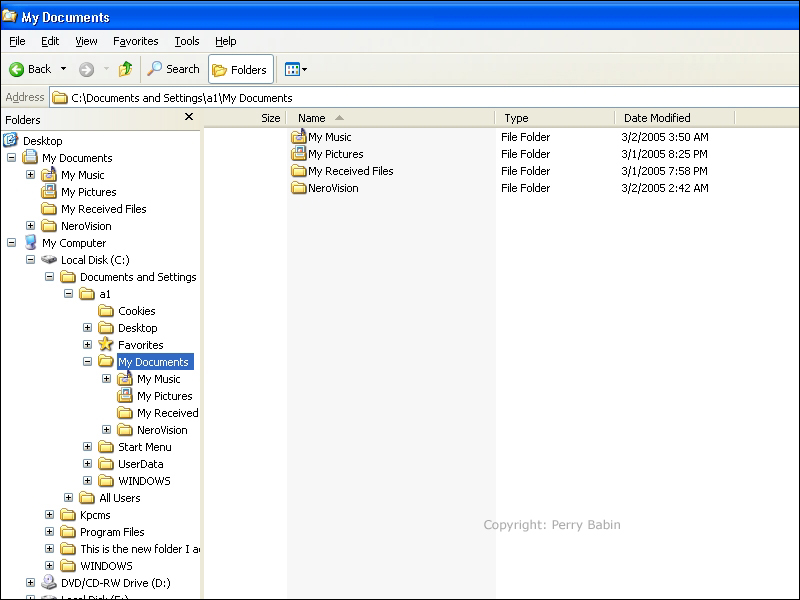
Task: Sort by the Size column header
Action: (245, 118)
